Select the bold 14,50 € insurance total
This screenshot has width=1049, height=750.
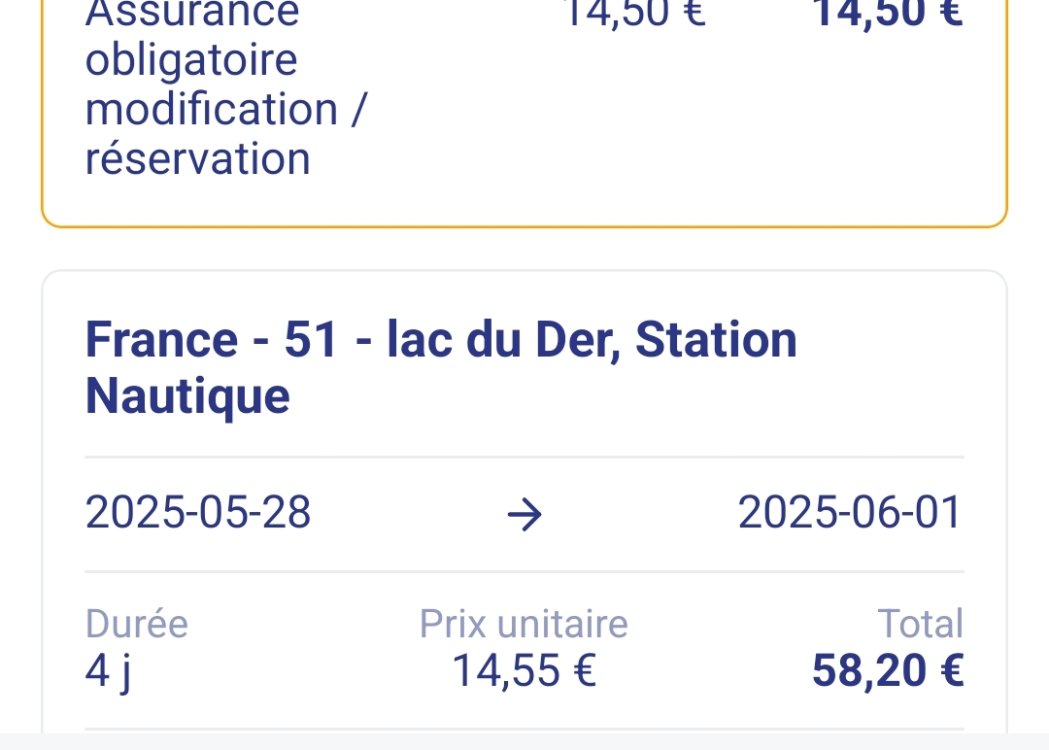[x=887, y=13]
